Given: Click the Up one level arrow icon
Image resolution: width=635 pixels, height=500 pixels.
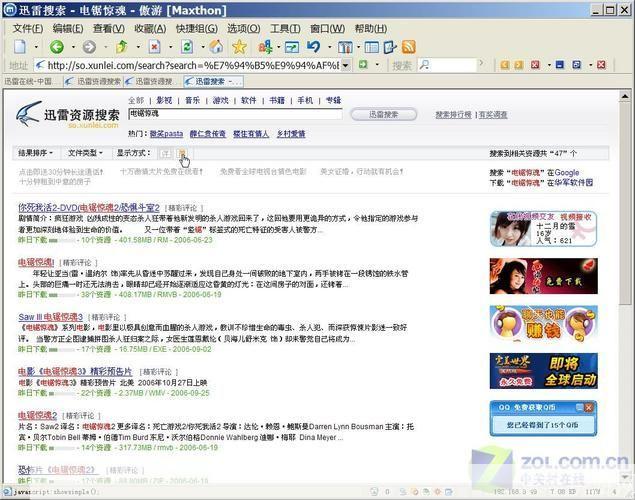Looking at the screenshot, I should point(121,47).
